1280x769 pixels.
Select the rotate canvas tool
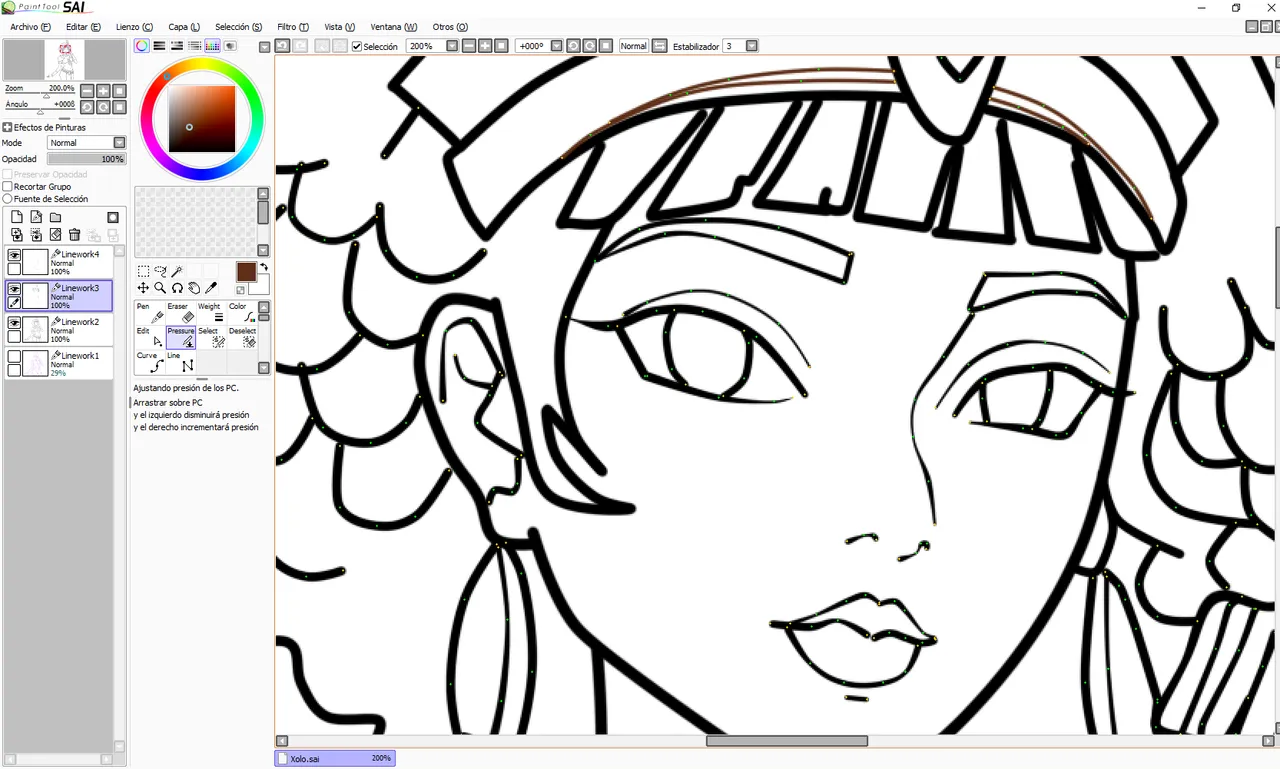pos(177,288)
